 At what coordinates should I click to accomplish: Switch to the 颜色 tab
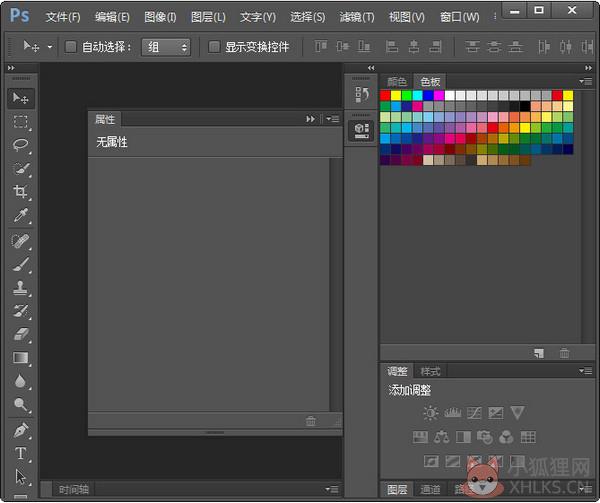coord(397,81)
